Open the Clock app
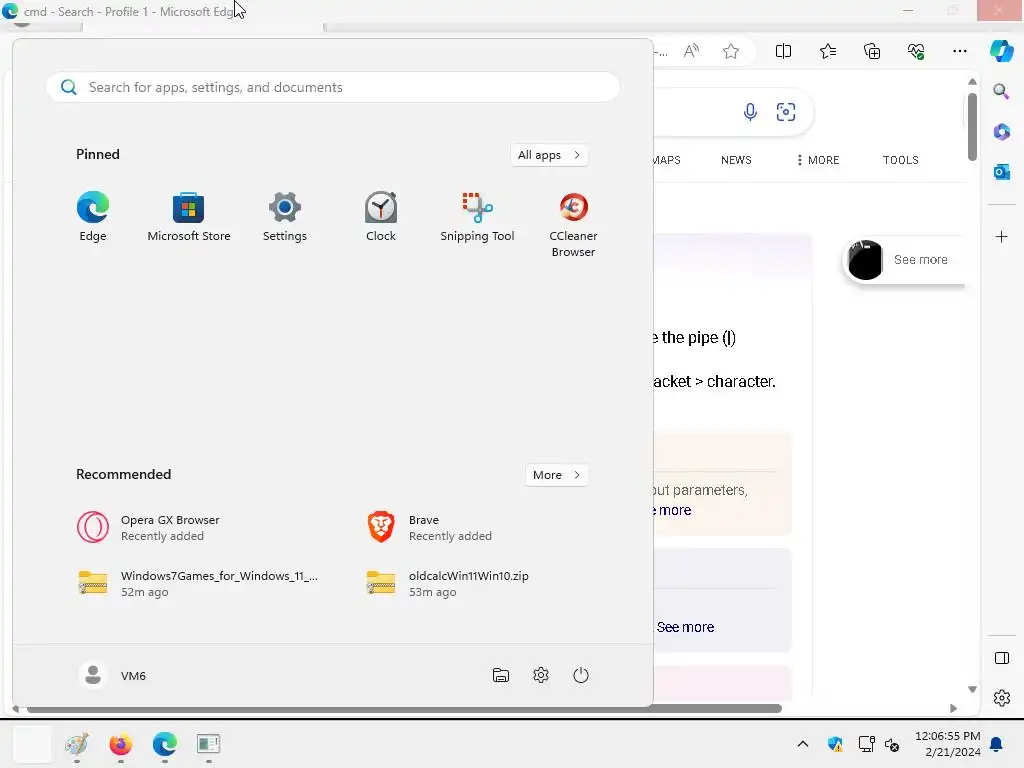The height and width of the screenshot is (768, 1024). (x=381, y=217)
